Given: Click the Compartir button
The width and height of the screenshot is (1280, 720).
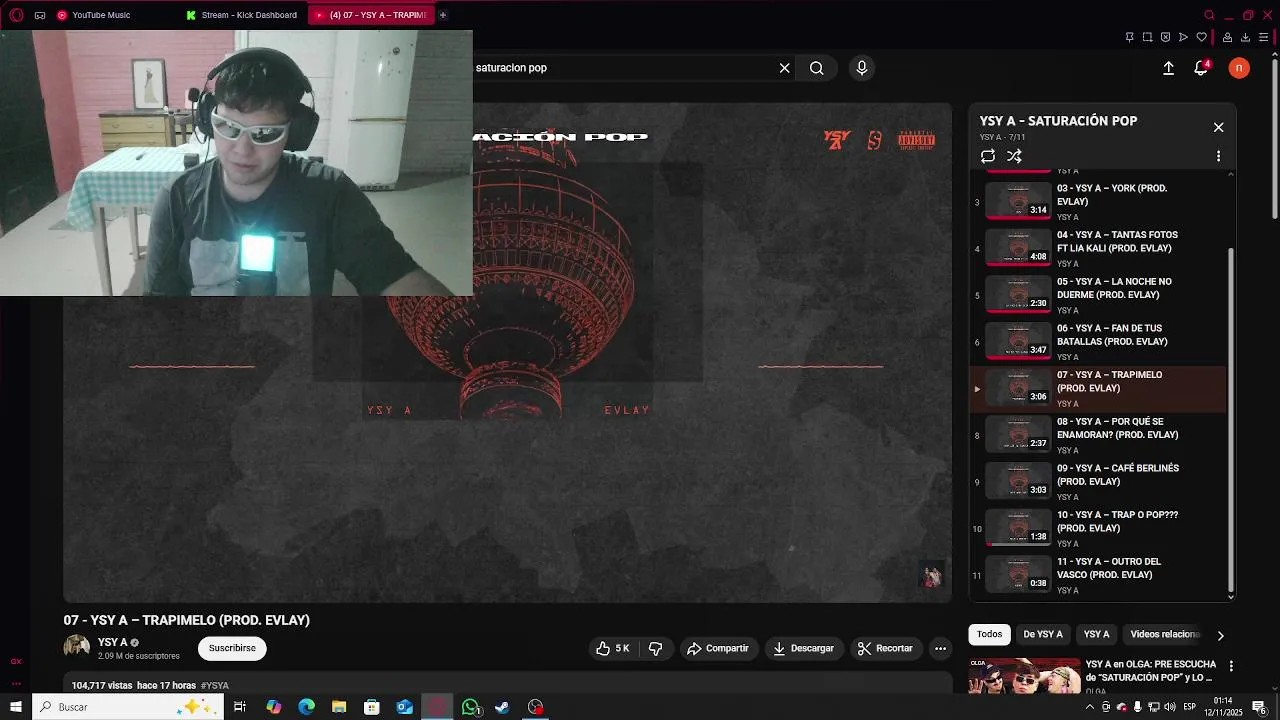Looking at the screenshot, I should click(x=717, y=648).
